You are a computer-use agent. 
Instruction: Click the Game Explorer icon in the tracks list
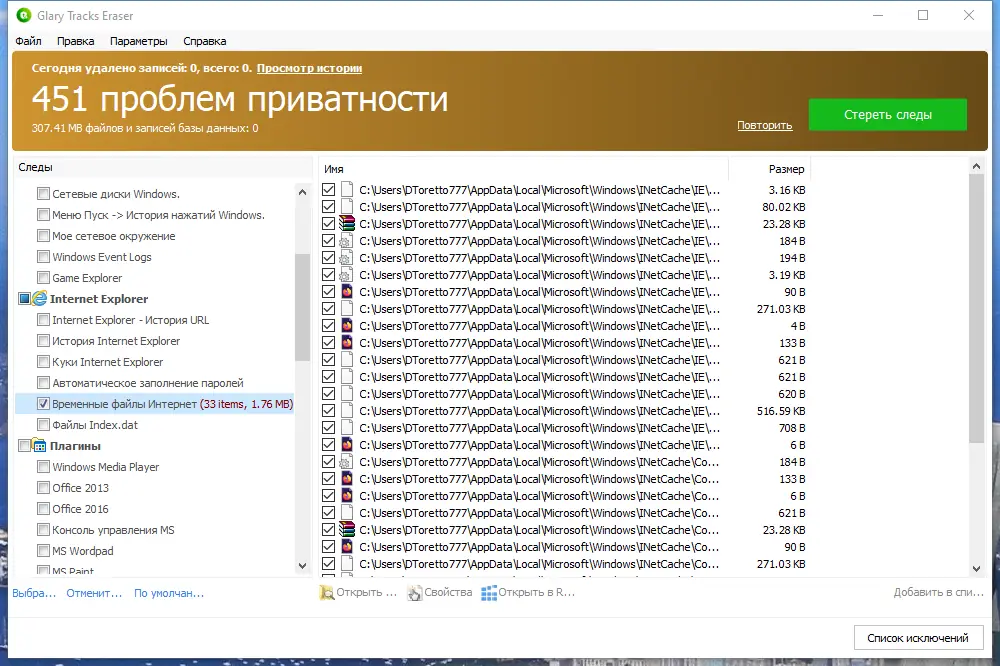tap(43, 277)
